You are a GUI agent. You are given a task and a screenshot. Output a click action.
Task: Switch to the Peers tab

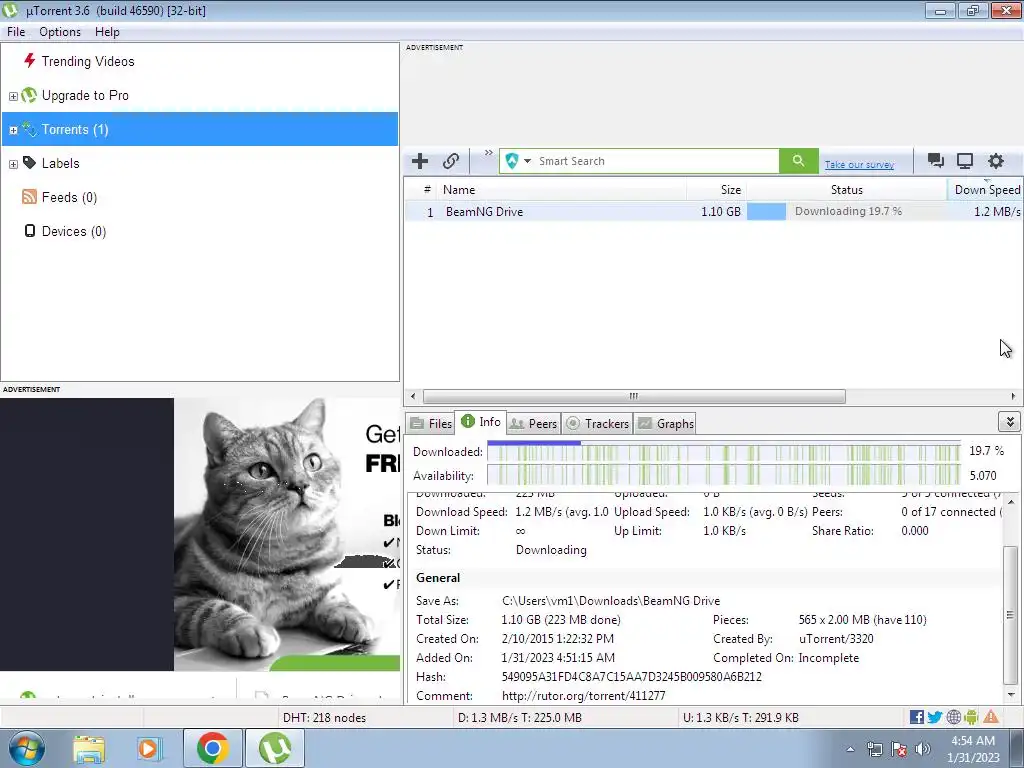tap(533, 423)
